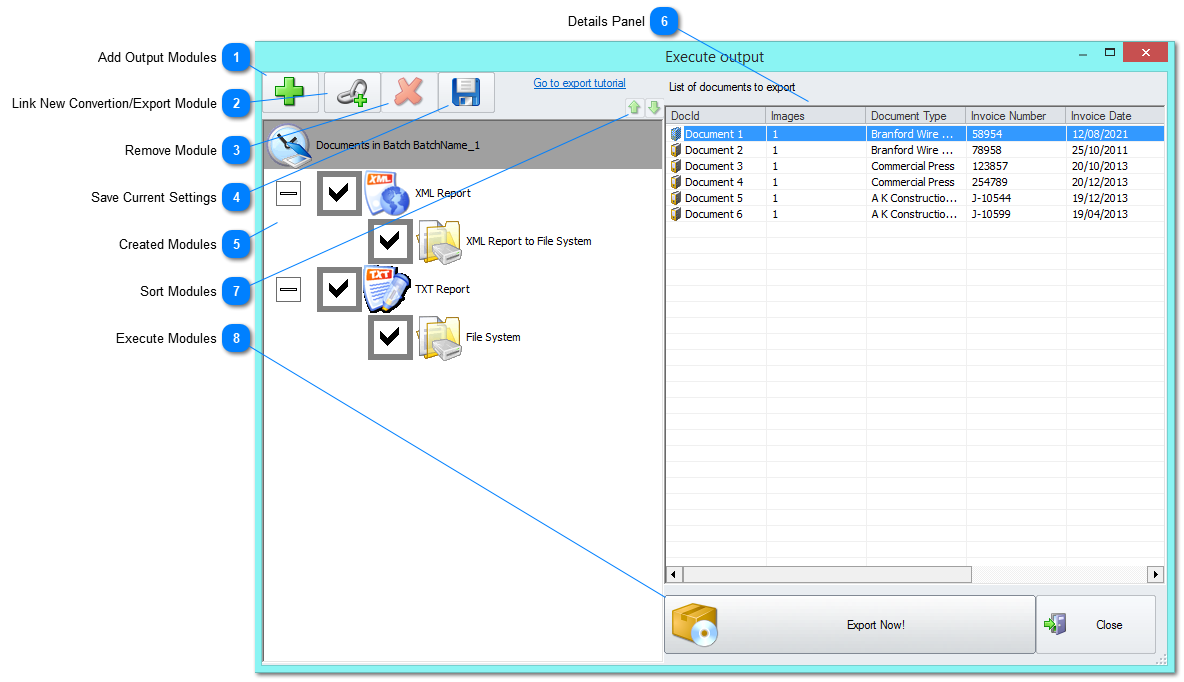Viewport: 1184px width, 682px height.
Task: Uncheck XML Report to File System
Action: (390, 241)
